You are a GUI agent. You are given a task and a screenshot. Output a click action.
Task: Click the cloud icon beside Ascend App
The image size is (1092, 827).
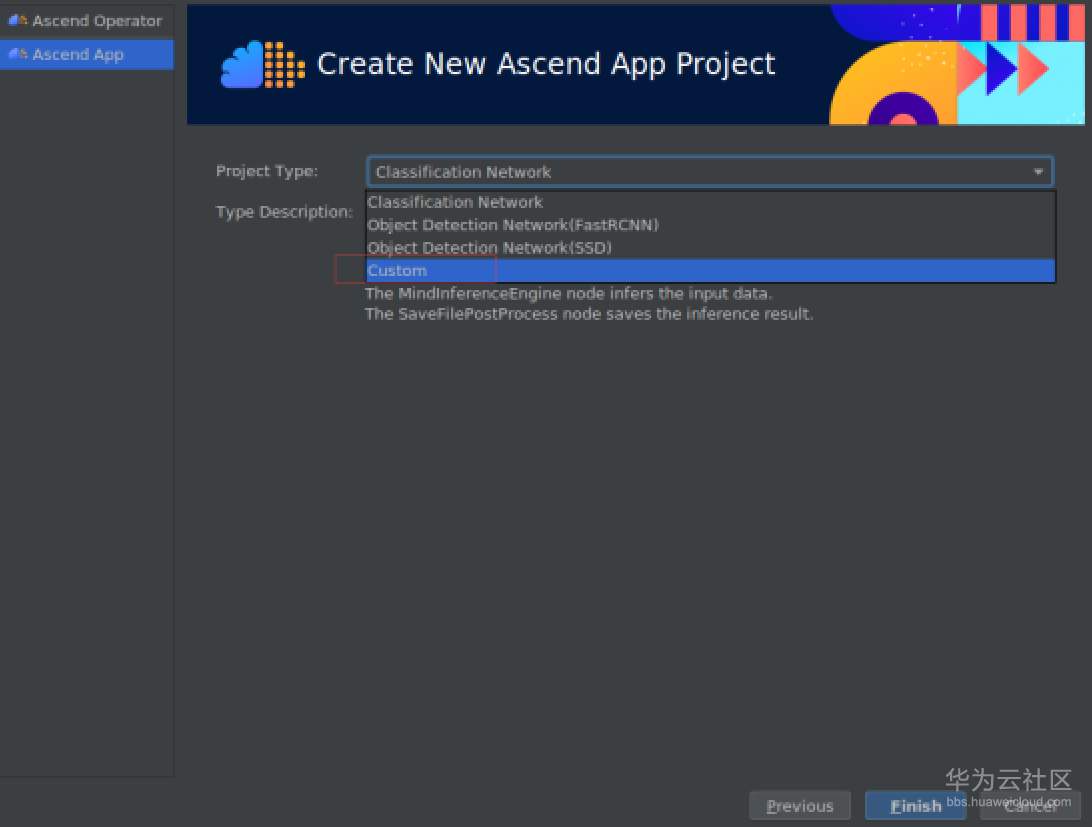coord(17,54)
